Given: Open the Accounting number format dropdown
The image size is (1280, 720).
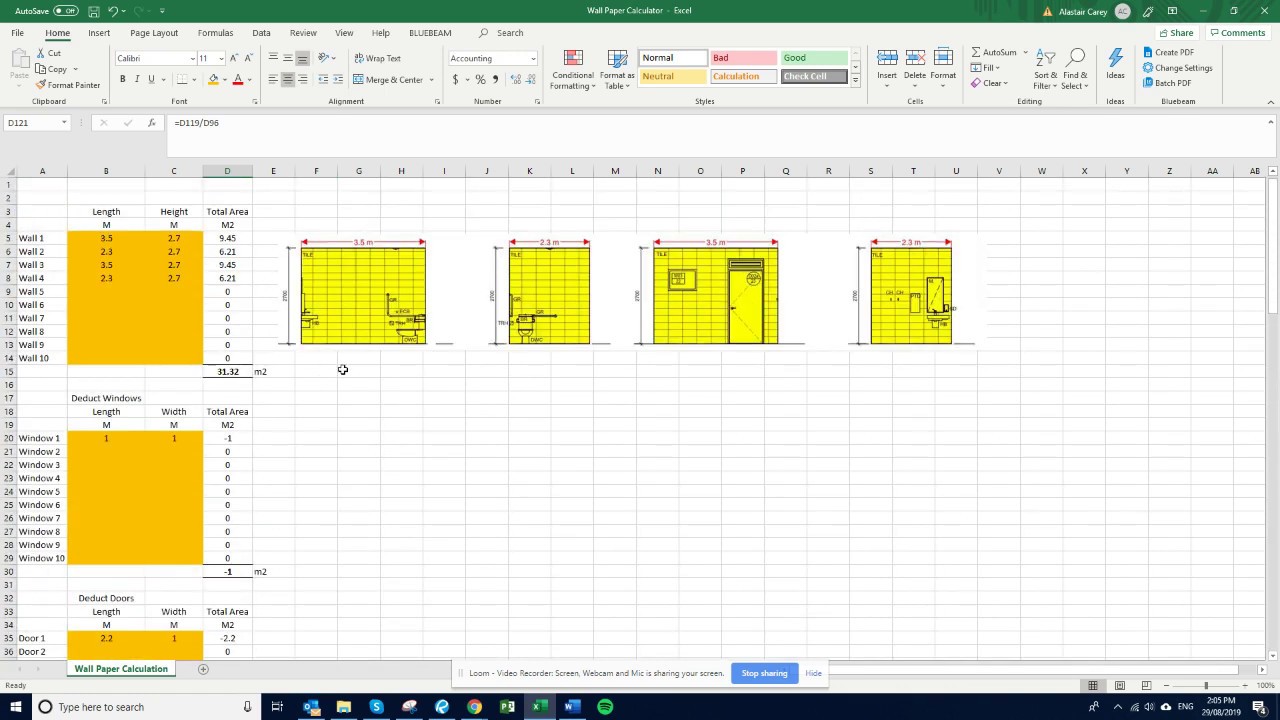Looking at the screenshot, I should (533, 58).
